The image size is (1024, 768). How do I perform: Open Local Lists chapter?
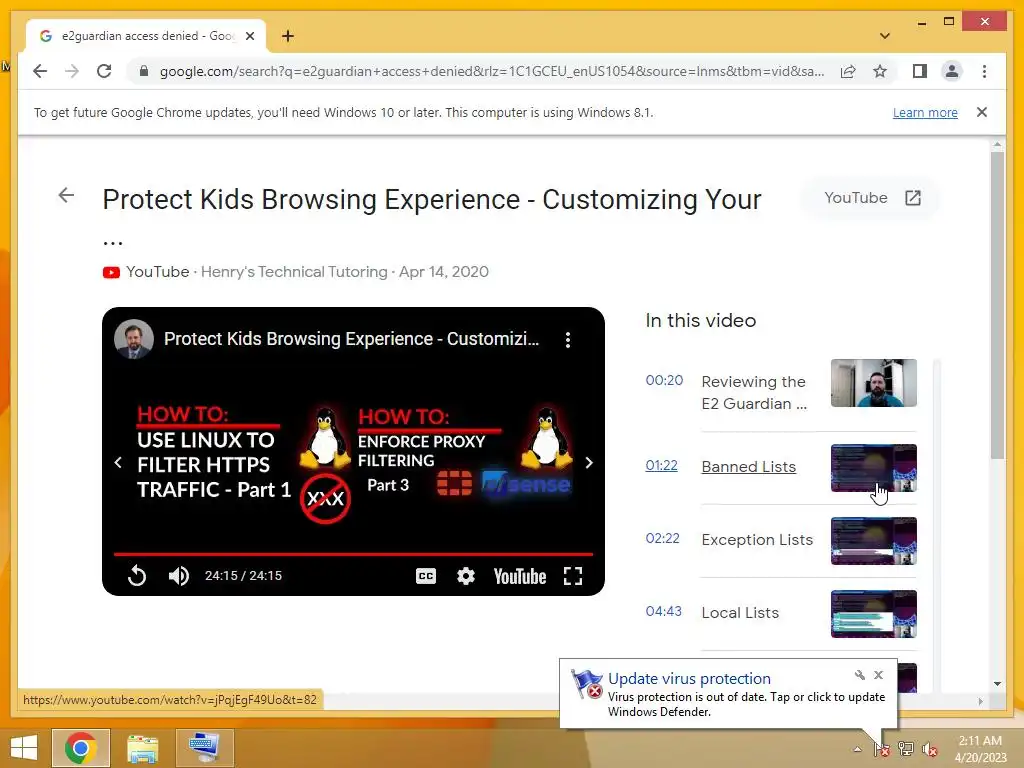(x=741, y=613)
